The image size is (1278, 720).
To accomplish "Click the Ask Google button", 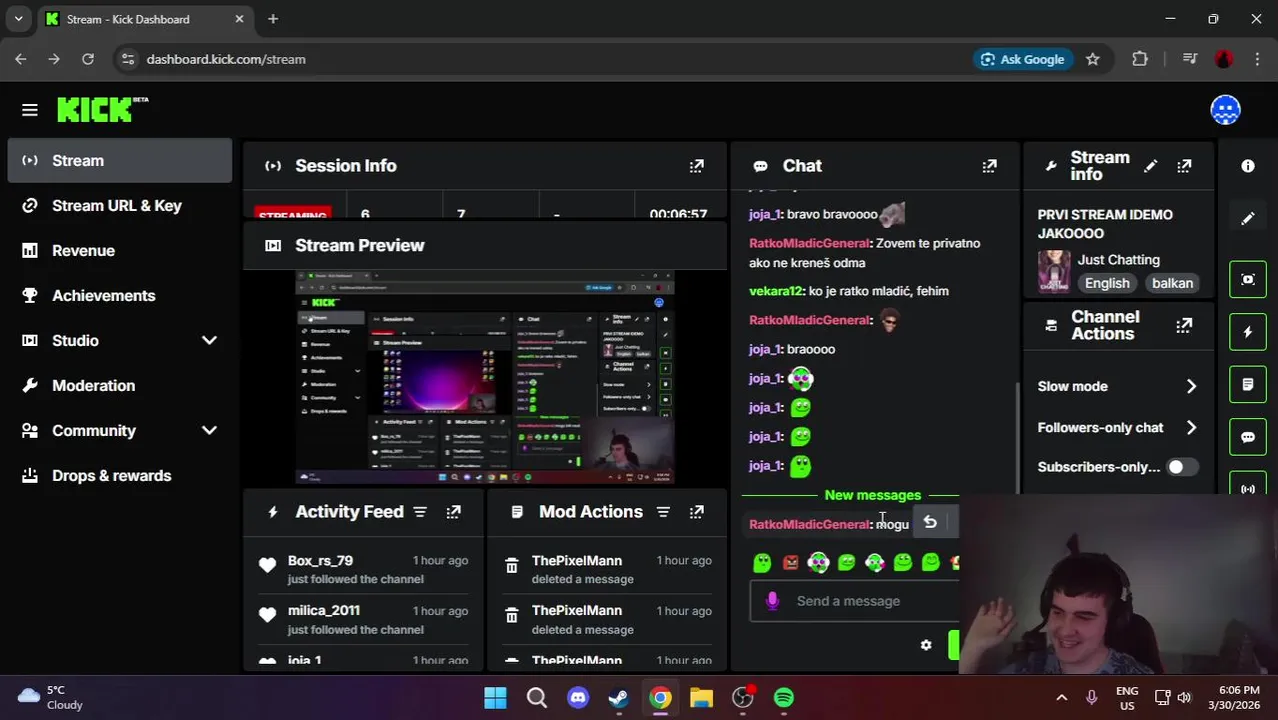I will click(x=1022, y=59).
